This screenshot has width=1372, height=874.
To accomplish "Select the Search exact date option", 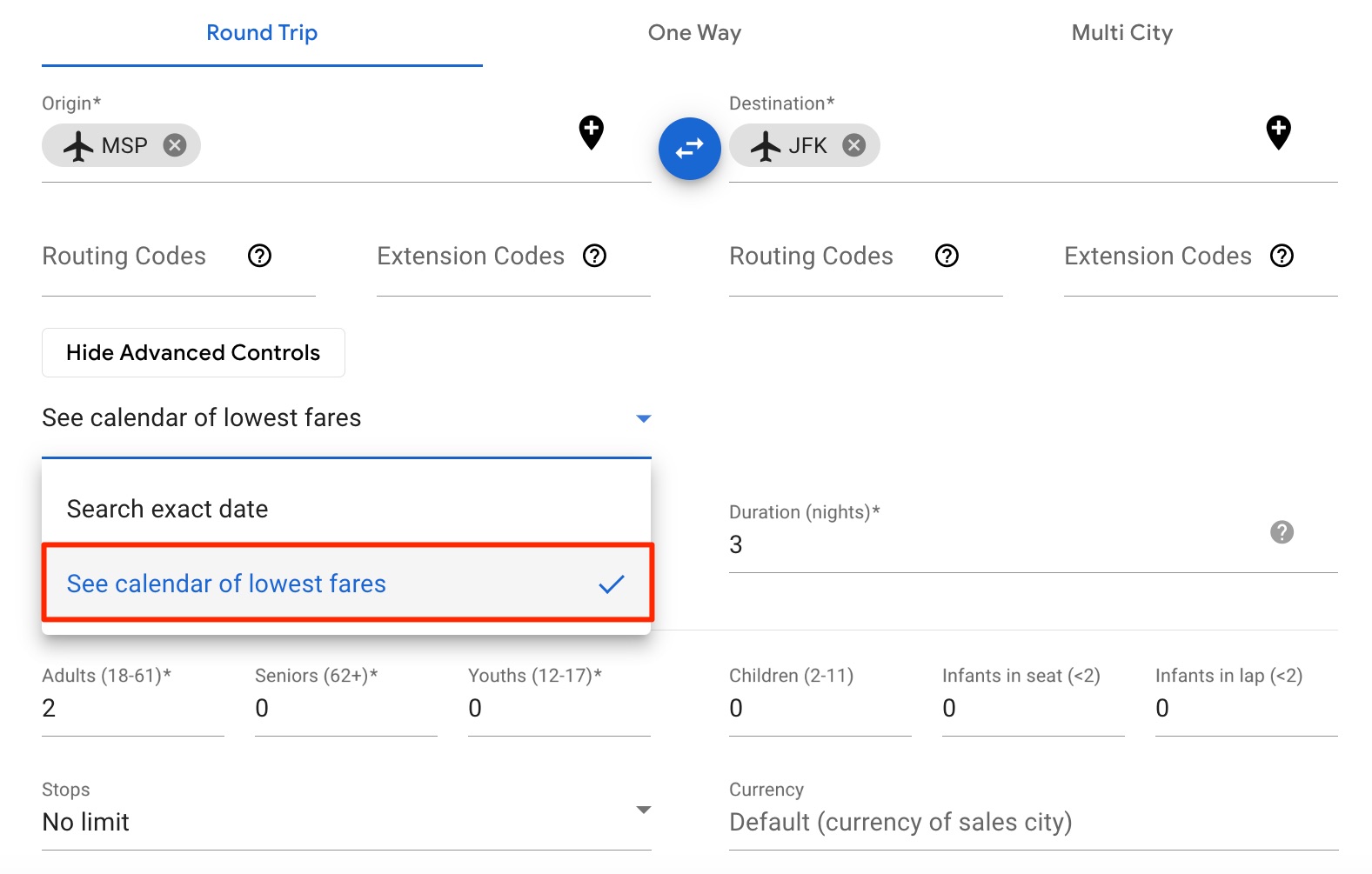I will pyautogui.click(x=168, y=509).
